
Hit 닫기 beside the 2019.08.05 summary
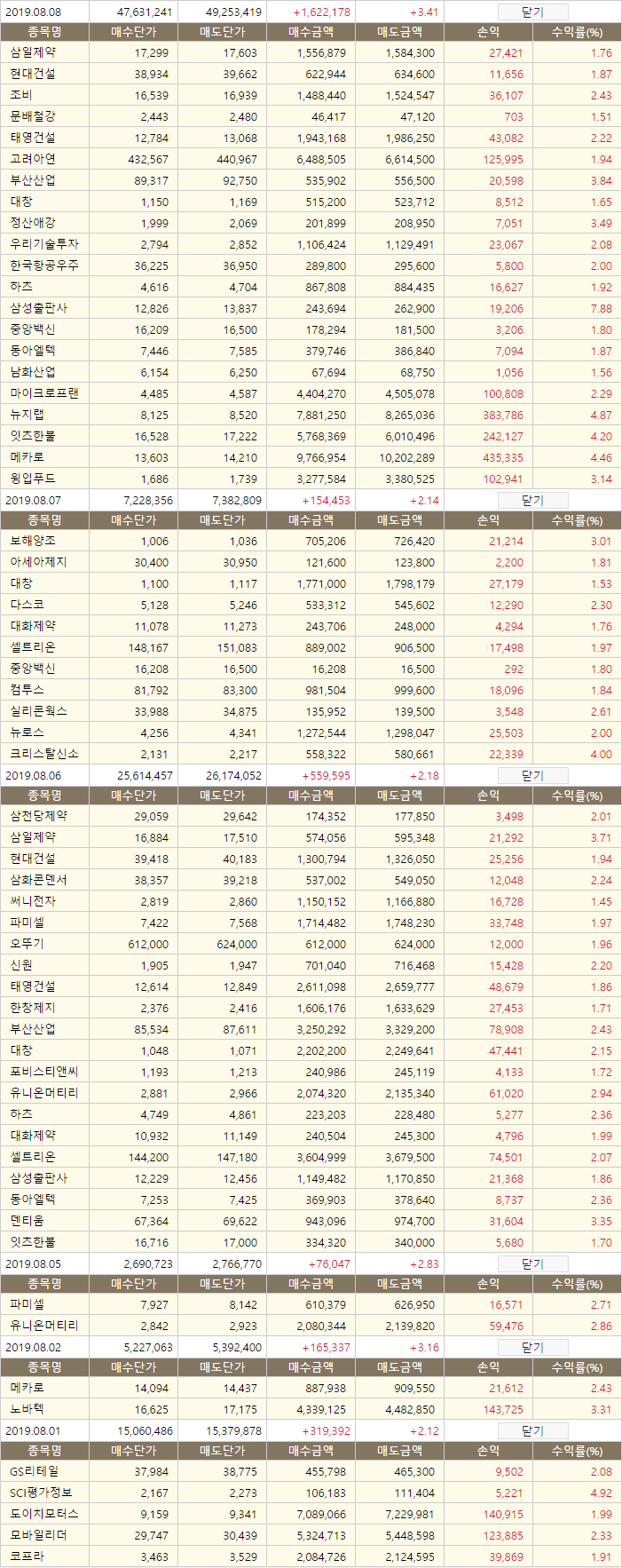coord(532,1264)
